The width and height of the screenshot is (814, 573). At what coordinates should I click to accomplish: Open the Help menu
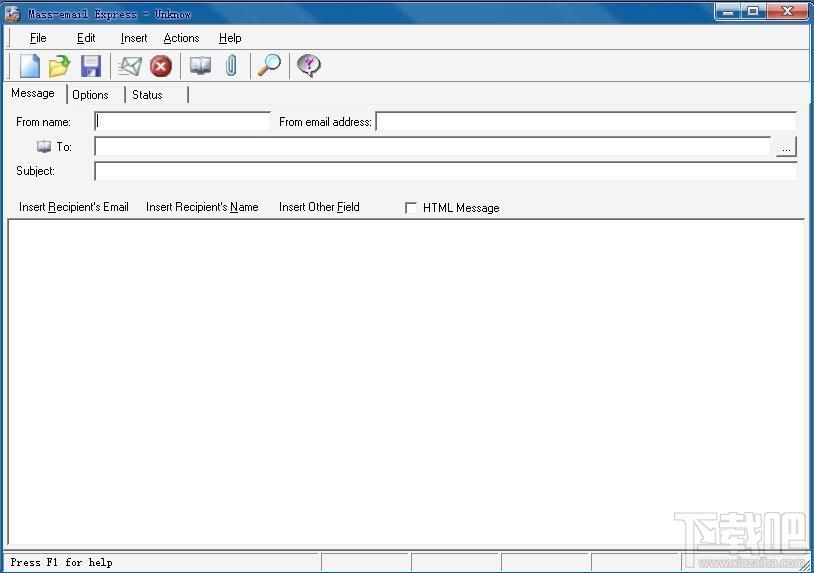[x=230, y=38]
